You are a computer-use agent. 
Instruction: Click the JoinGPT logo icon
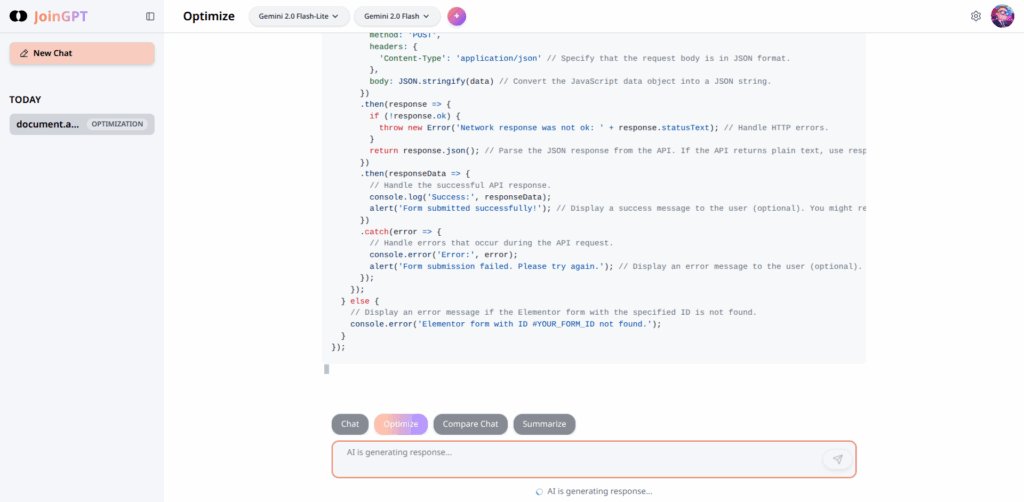(18, 17)
